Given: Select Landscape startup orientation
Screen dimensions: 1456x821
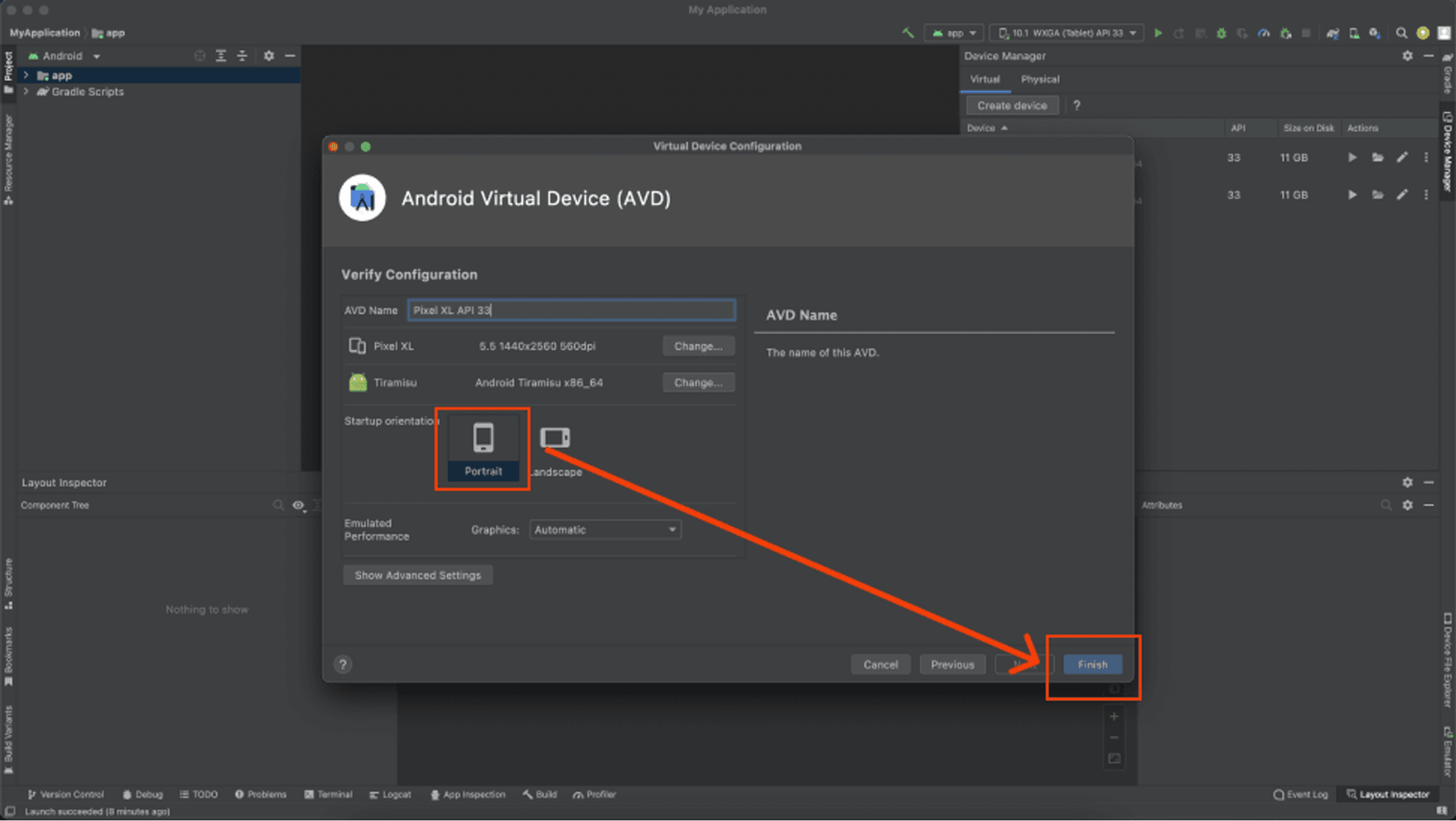Looking at the screenshot, I should [555, 450].
